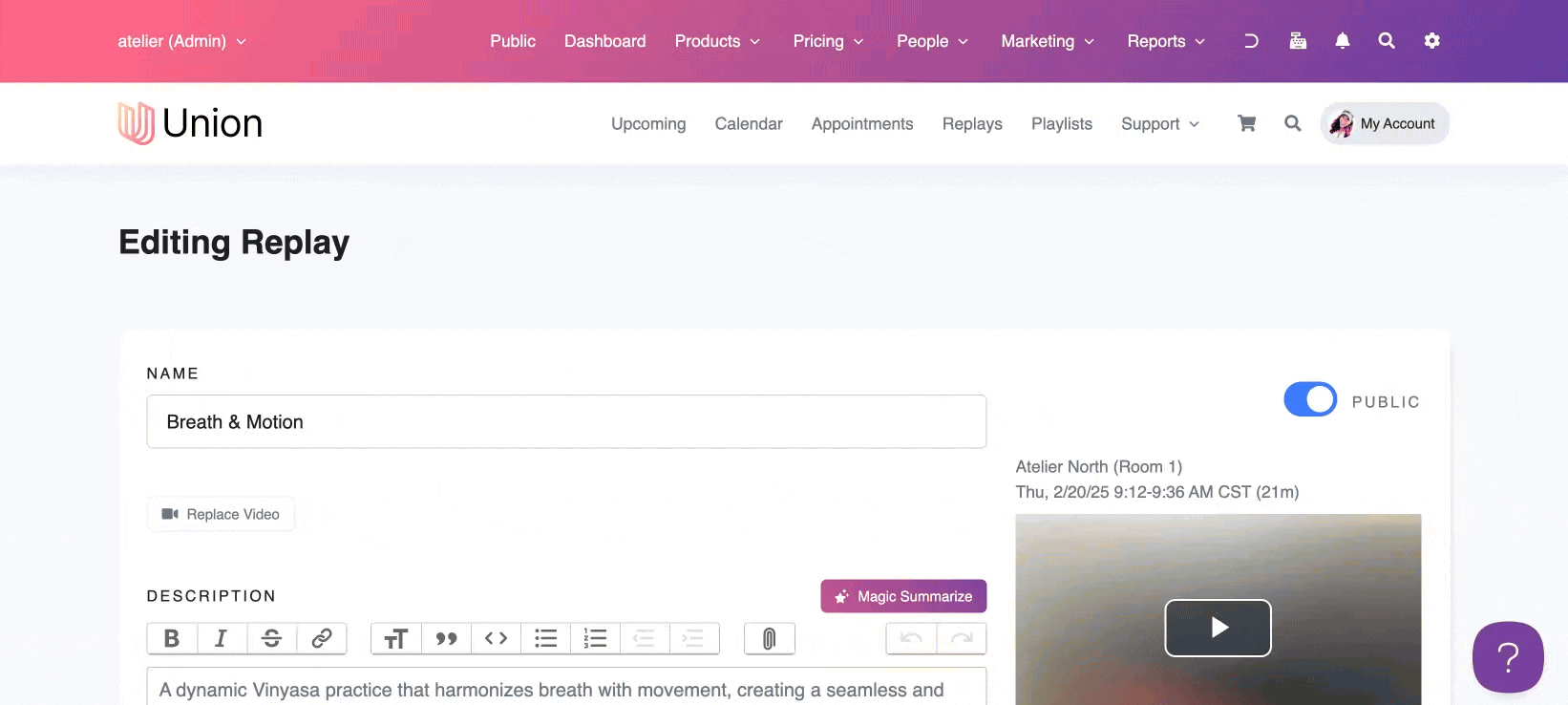Viewport: 1568px width, 705px height.
Task: Click the heading text size icon
Action: [395, 638]
